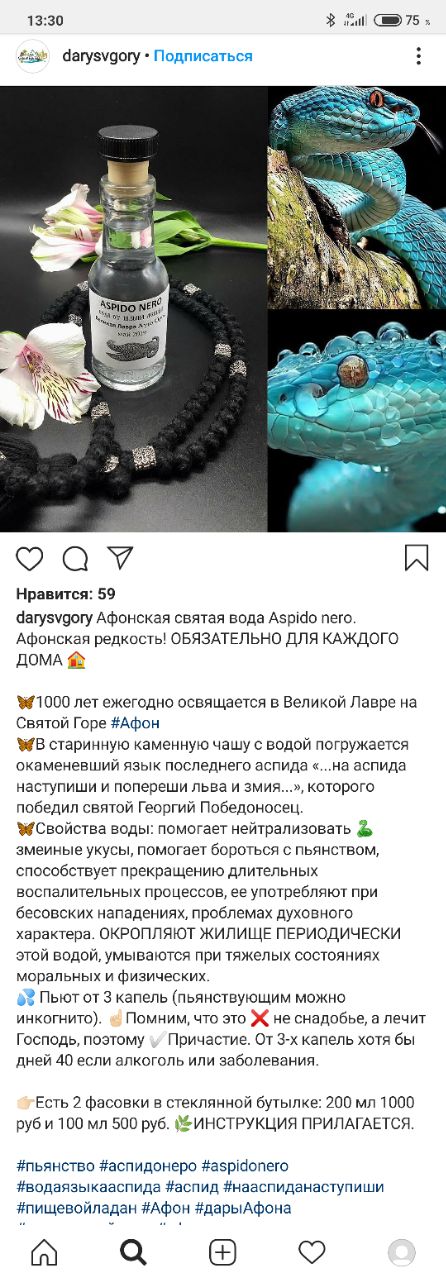Open the Search tab in bottom bar
The height and width of the screenshot is (1280, 446).
click(x=133, y=1251)
